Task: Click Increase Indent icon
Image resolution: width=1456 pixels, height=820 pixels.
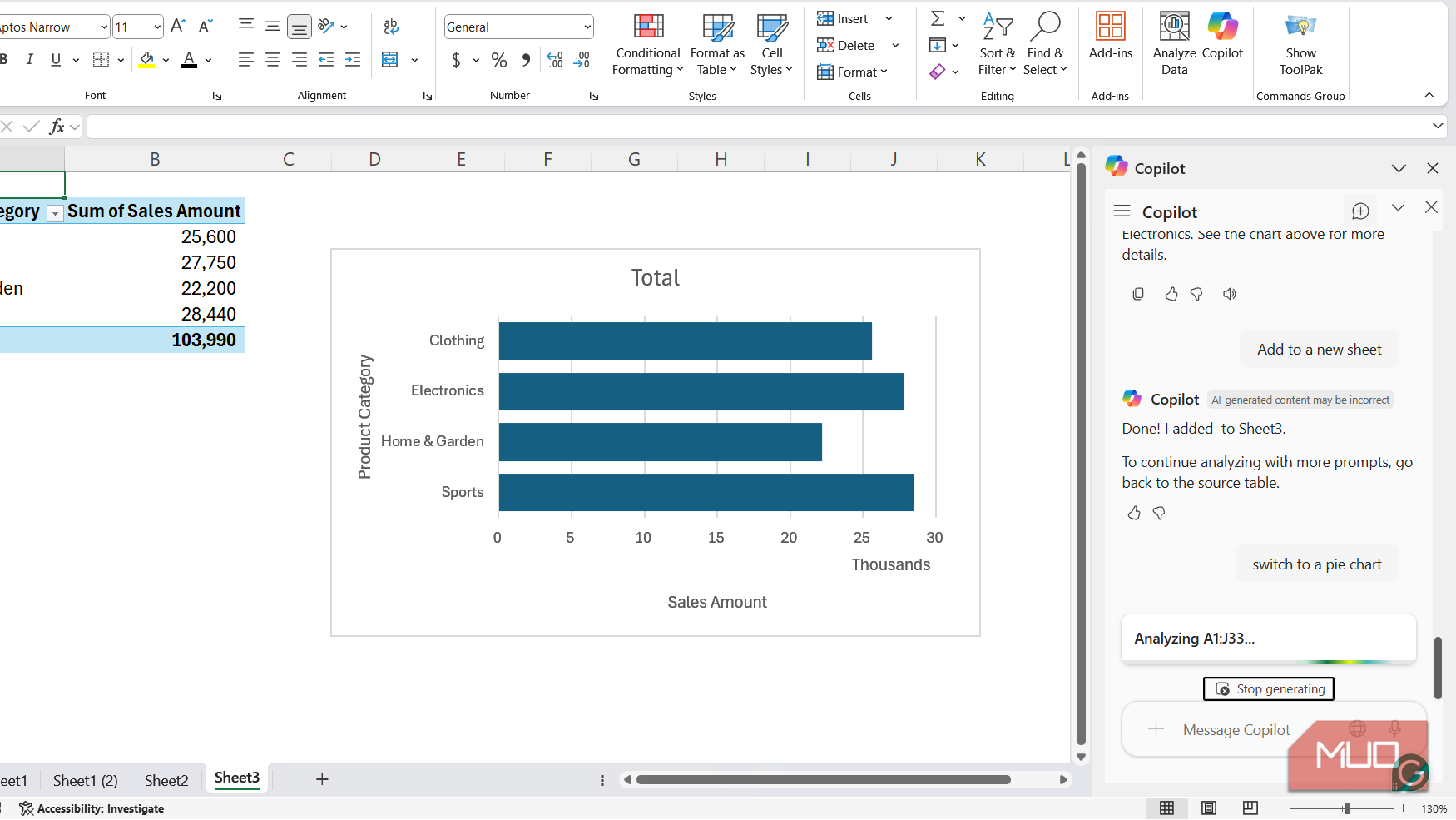Action: (353, 59)
